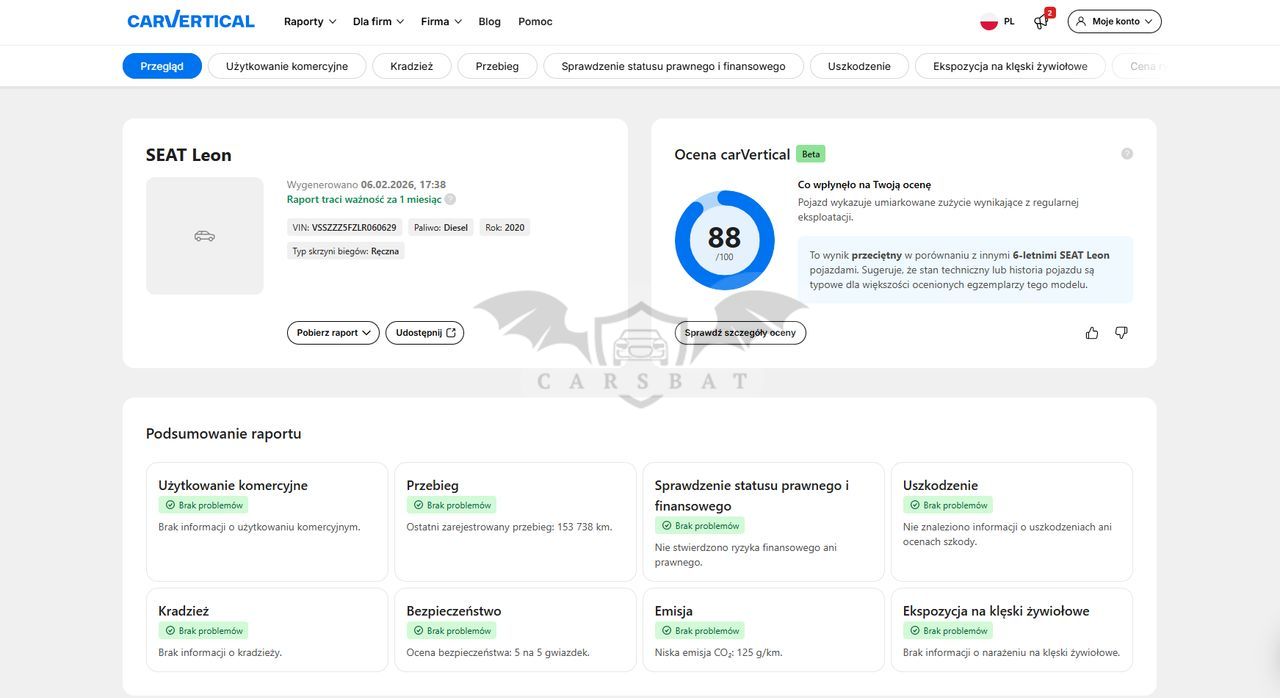Select the Przegląd tab
This screenshot has width=1280, height=698.
pos(162,66)
